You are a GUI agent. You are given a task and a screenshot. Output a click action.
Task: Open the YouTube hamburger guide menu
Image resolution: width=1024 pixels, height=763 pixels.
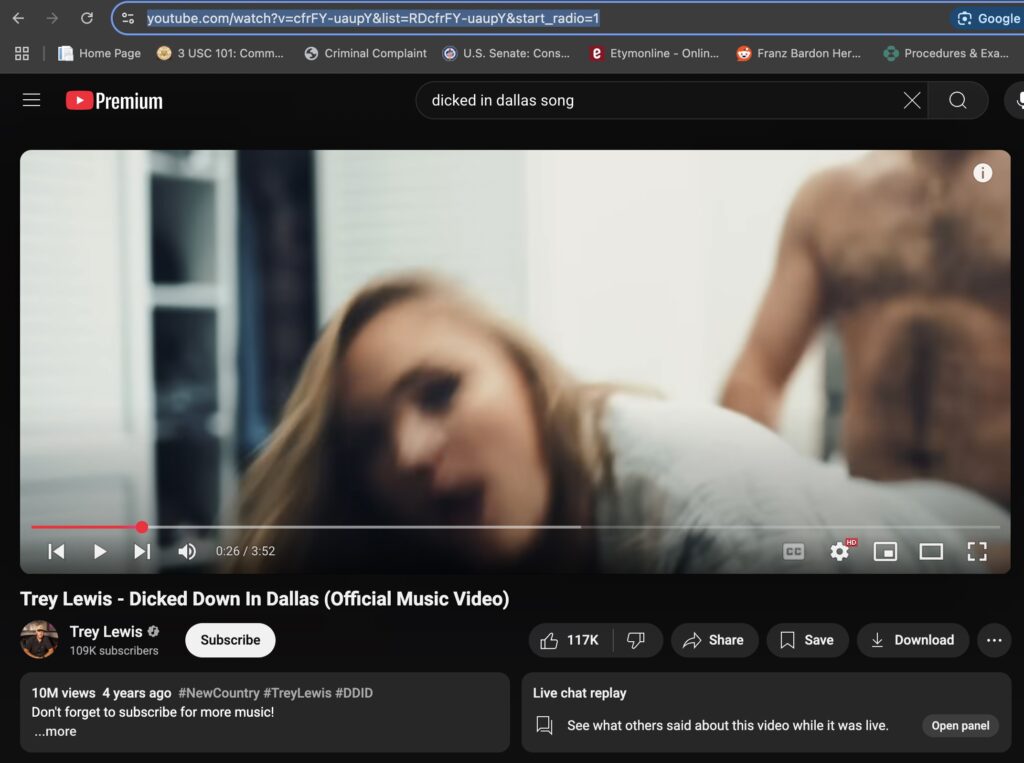tap(32, 100)
